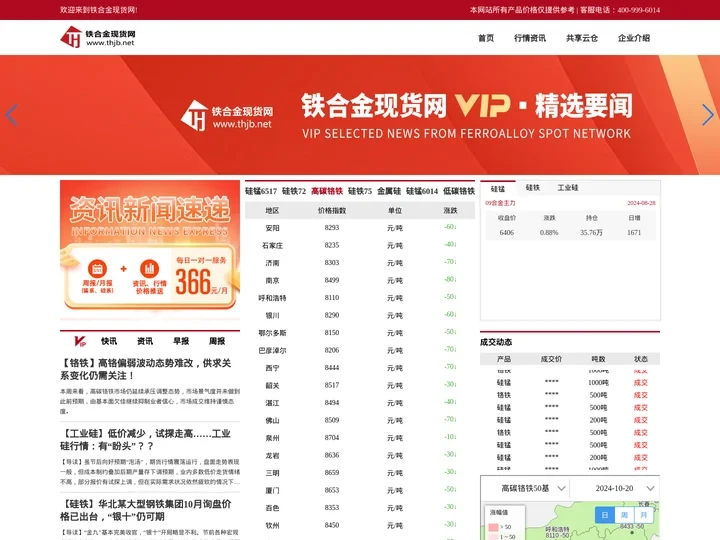
Task: Select the 高碳铬铁 price tab
Action: tap(327, 191)
